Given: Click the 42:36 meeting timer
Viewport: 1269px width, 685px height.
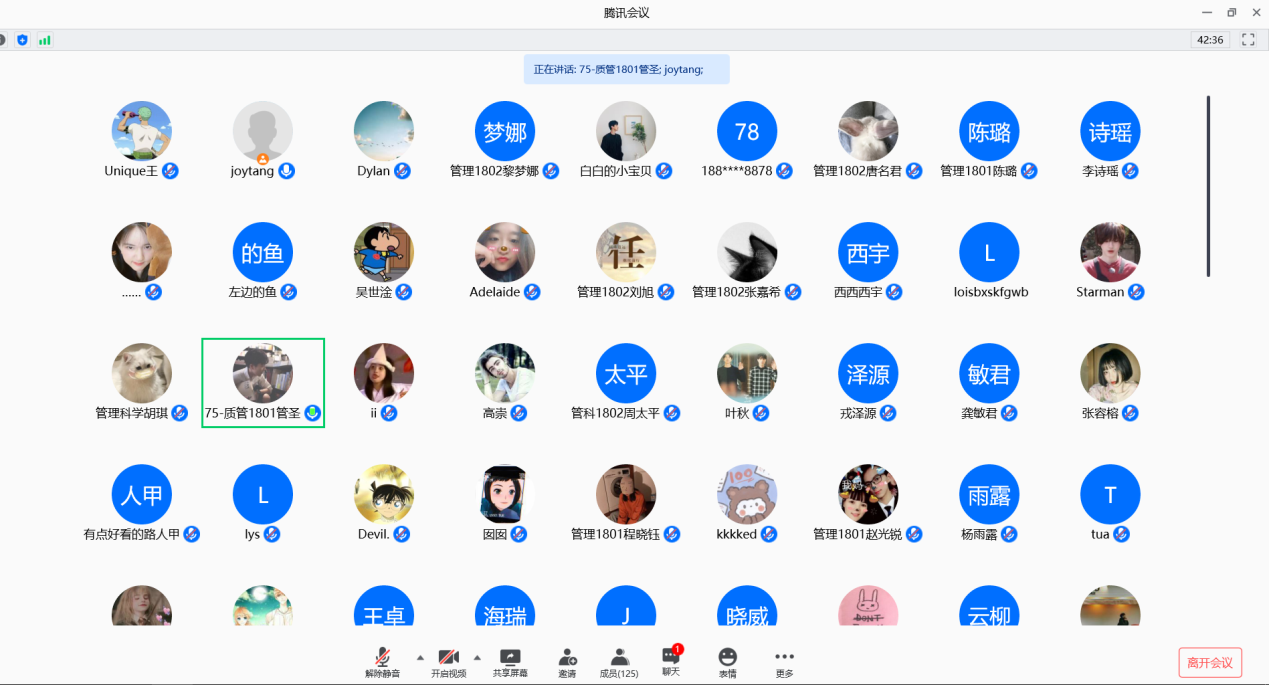Looking at the screenshot, I should click(x=1210, y=40).
